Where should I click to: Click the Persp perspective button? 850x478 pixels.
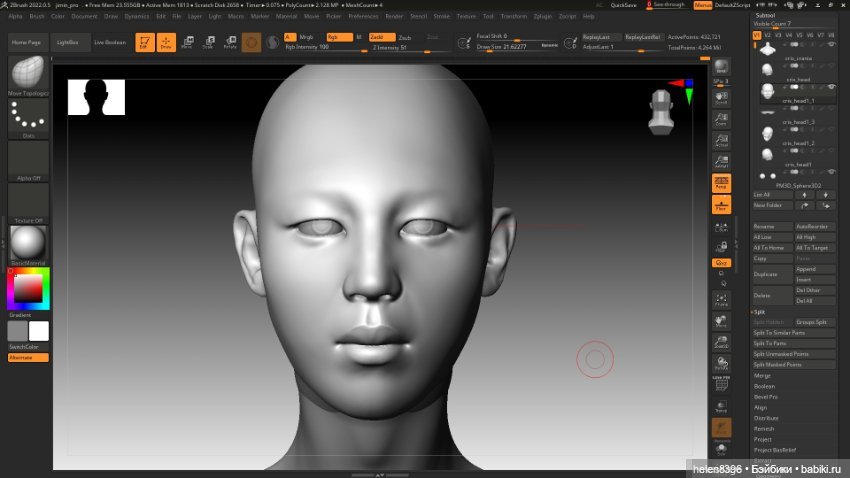pyautogui.click(x=721, y=183)
